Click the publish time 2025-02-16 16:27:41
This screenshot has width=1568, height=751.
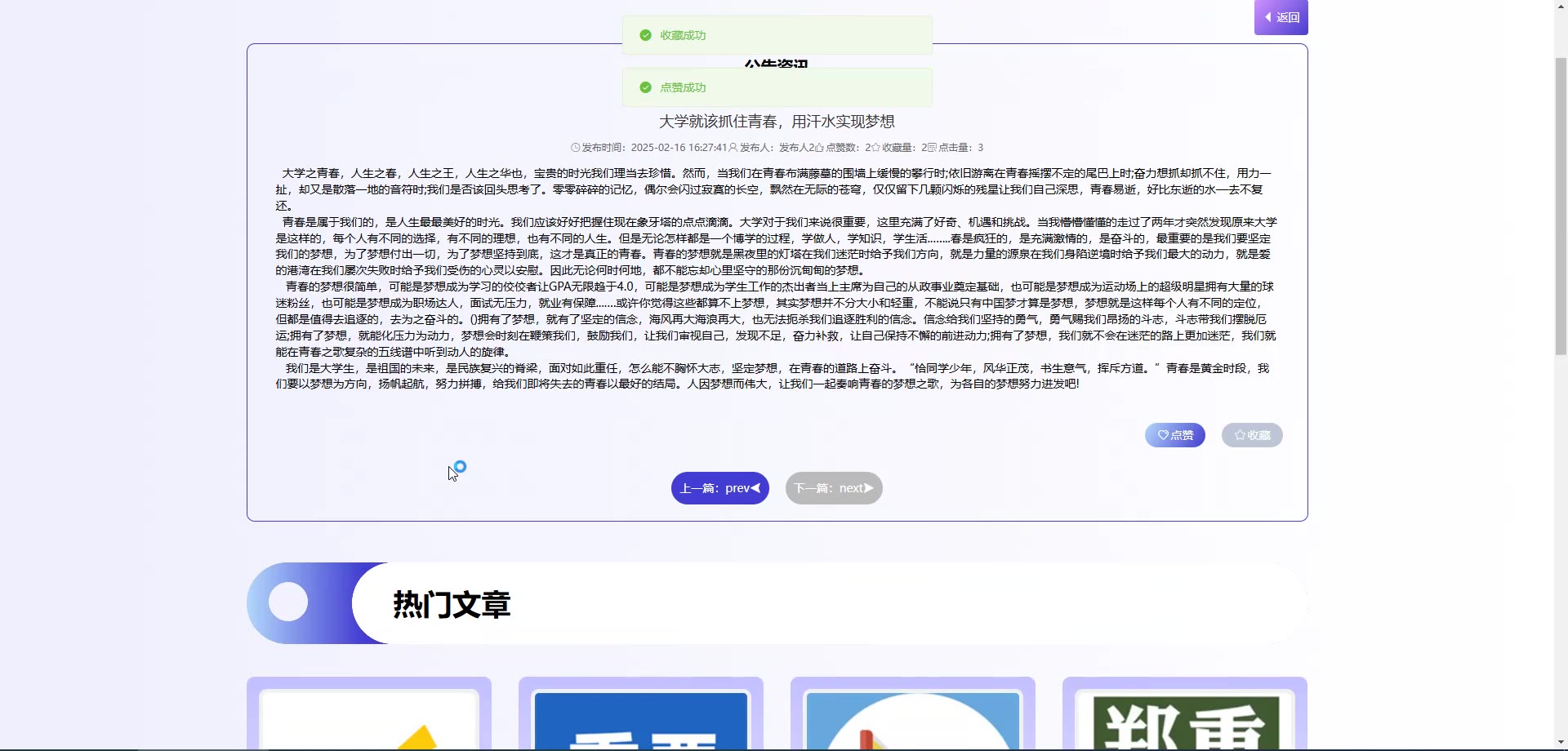(679, 148)
